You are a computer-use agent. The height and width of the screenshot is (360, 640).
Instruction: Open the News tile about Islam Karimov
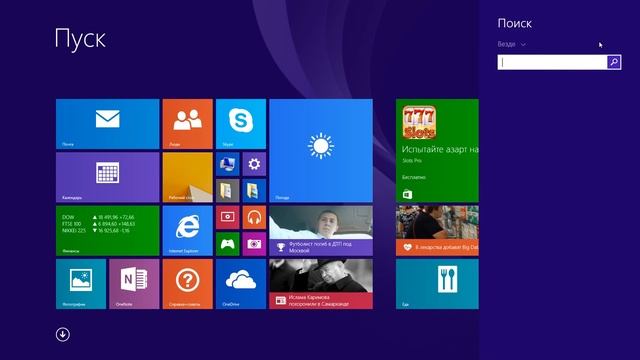321,284
